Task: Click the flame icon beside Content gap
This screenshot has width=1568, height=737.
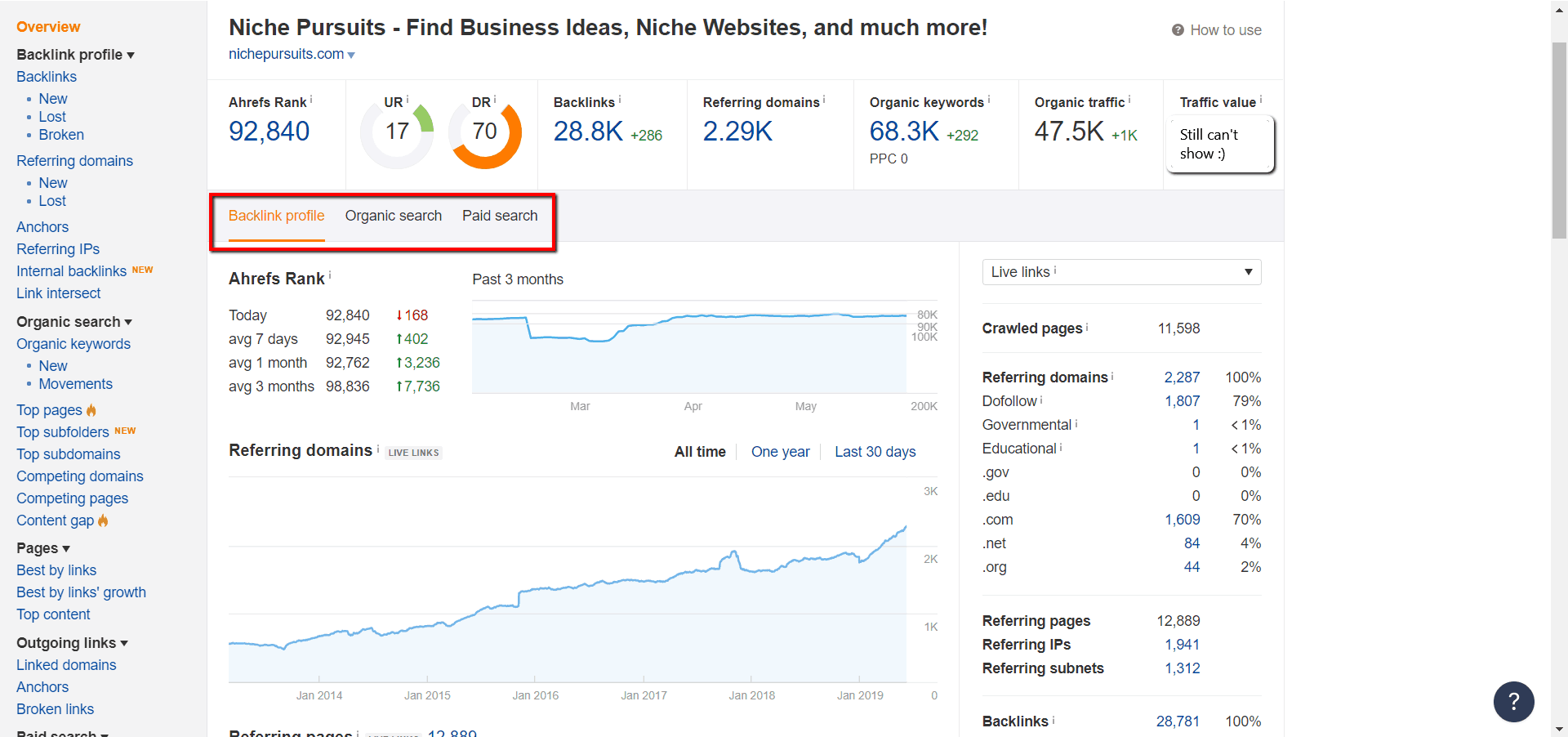Action: click(x=103, y=520)
